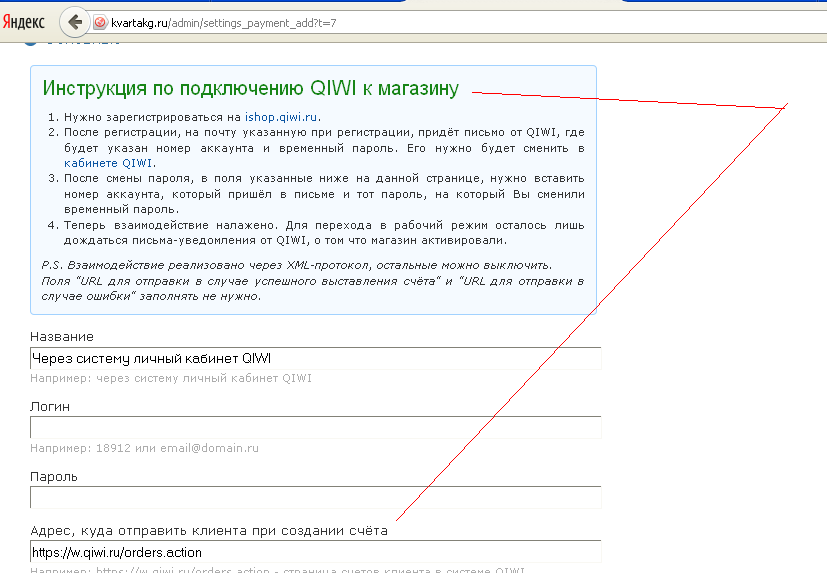Click instruction step three about смены пароля
The width and height of the screenshot is (827, 573).
pyautogui.click(x=320, y=194)
